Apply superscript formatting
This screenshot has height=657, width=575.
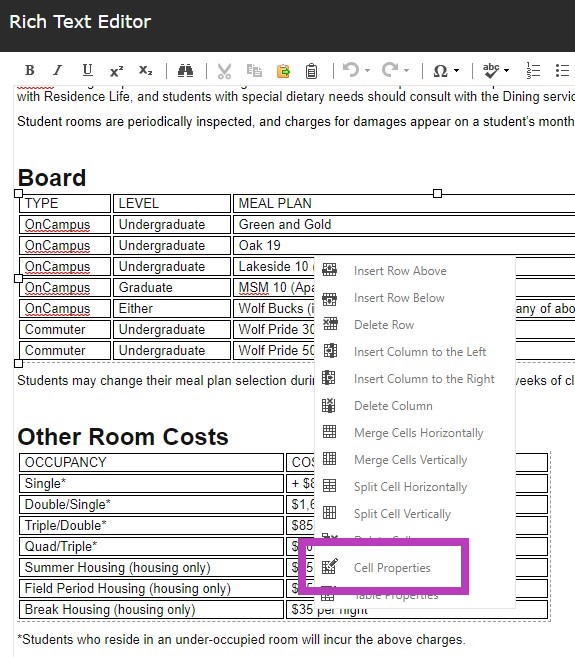click(116, 70)
